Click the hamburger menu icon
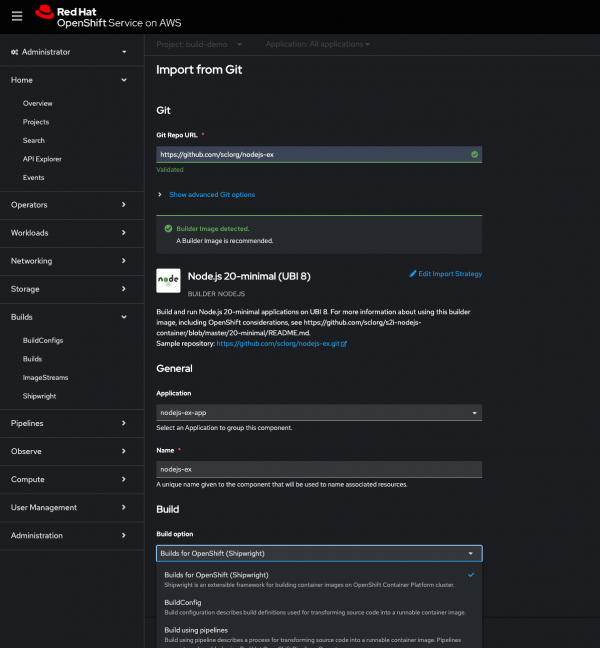This screenshot has width=600, height=648. click(x=16, y=15)
